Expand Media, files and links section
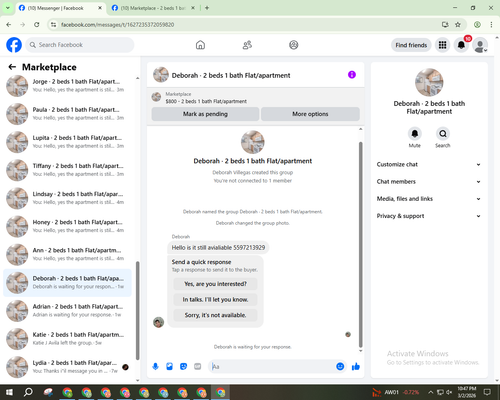The image size is (500, 400). 429,199
